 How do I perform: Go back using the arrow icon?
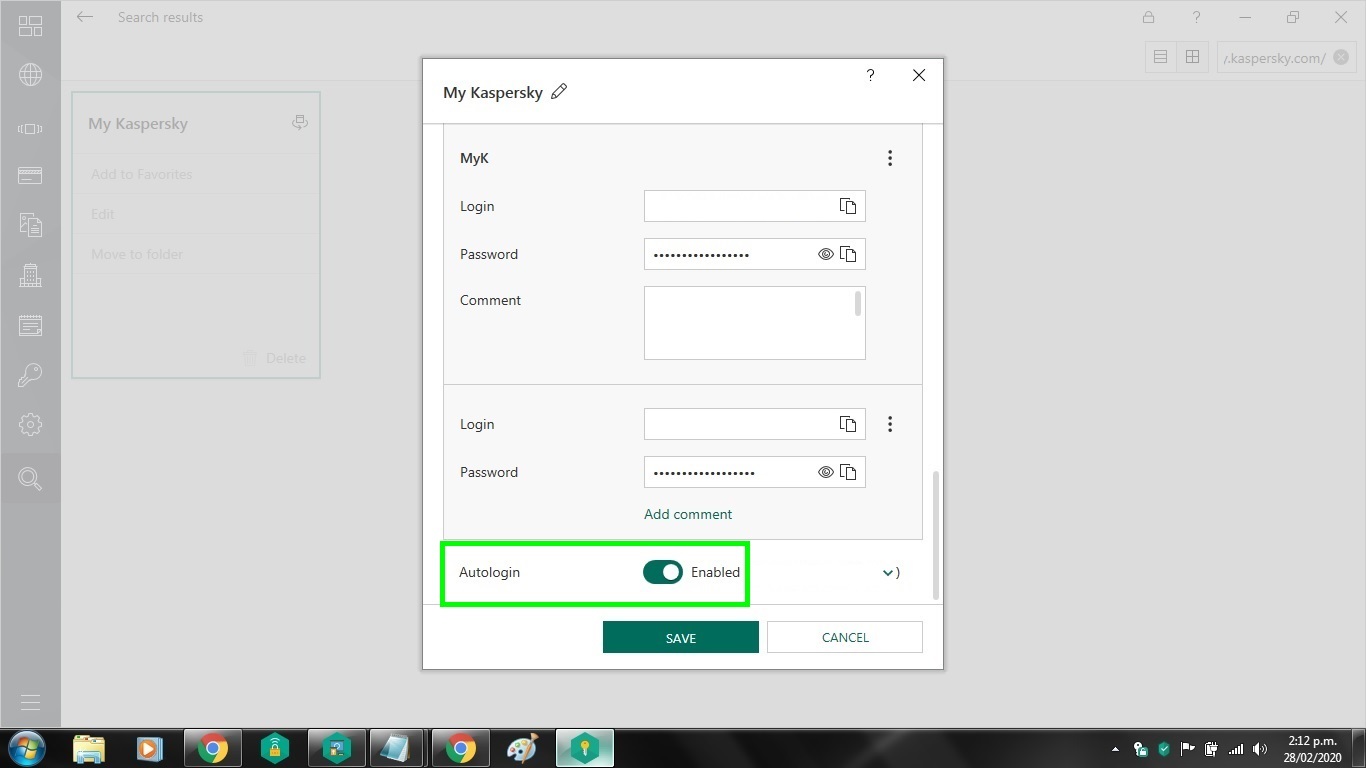pyautogui.click(x=85, y=17)
